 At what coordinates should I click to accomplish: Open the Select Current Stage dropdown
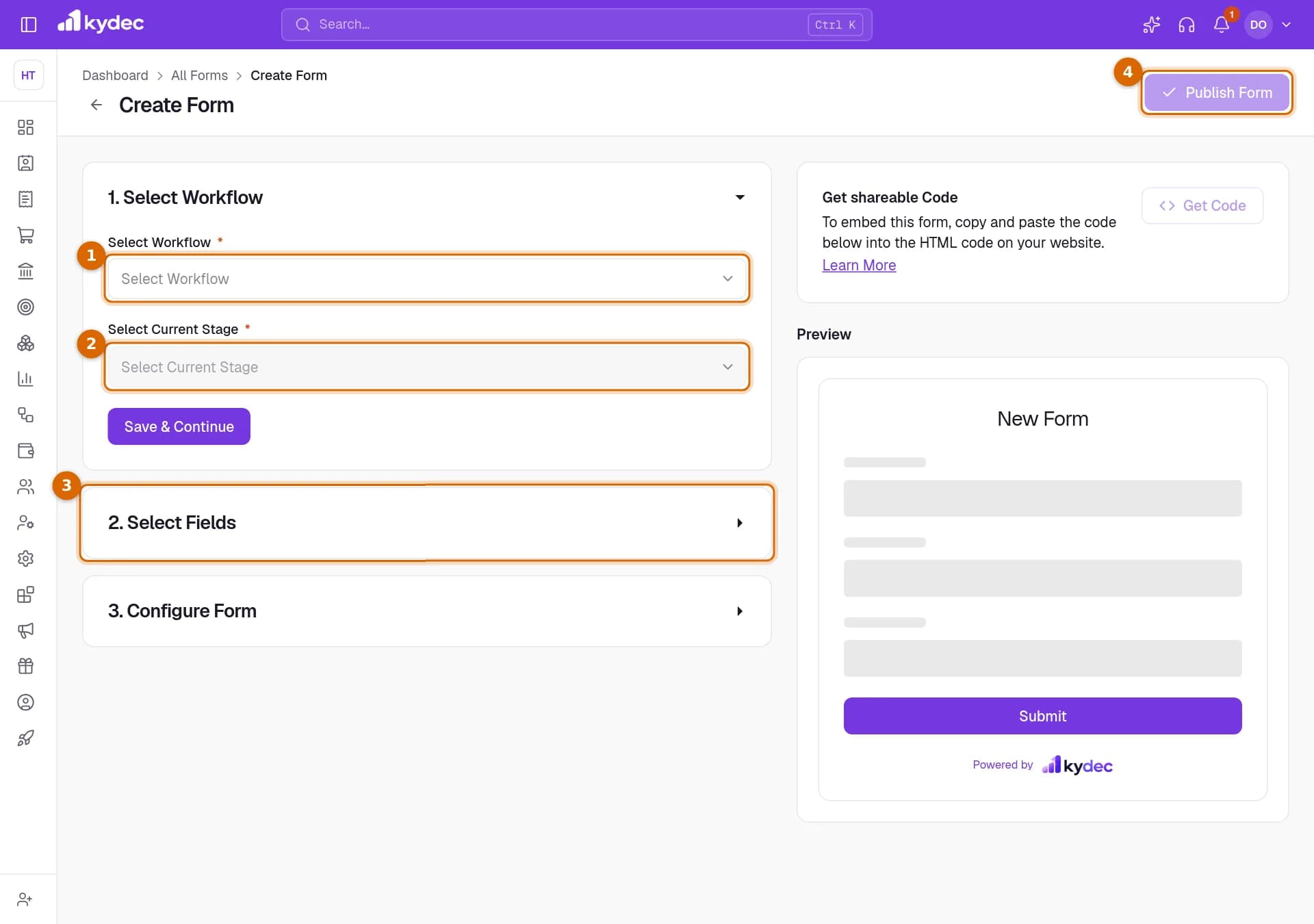427,367
